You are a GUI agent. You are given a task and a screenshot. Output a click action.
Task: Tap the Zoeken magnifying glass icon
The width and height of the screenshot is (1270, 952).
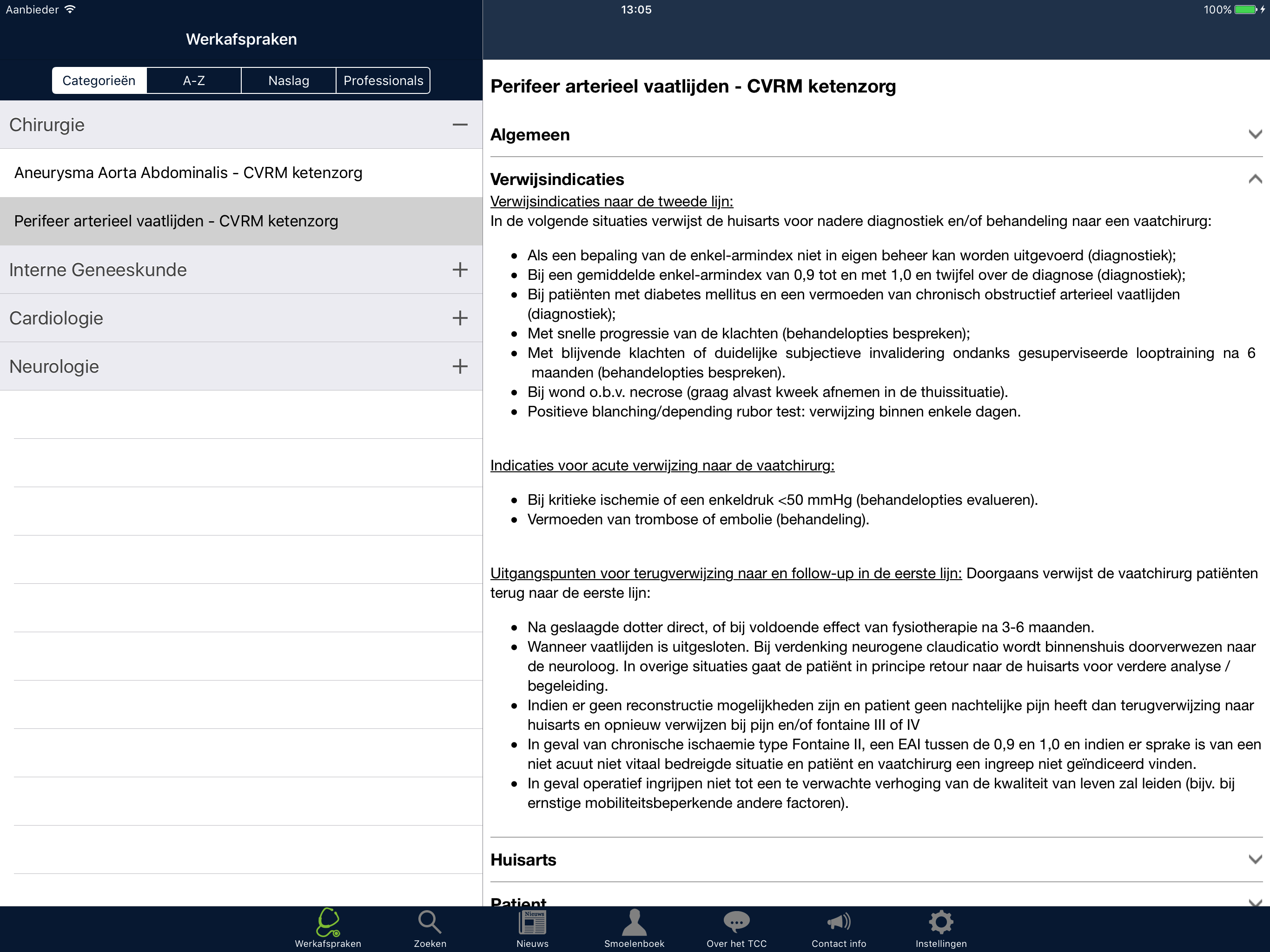point(430,922)
